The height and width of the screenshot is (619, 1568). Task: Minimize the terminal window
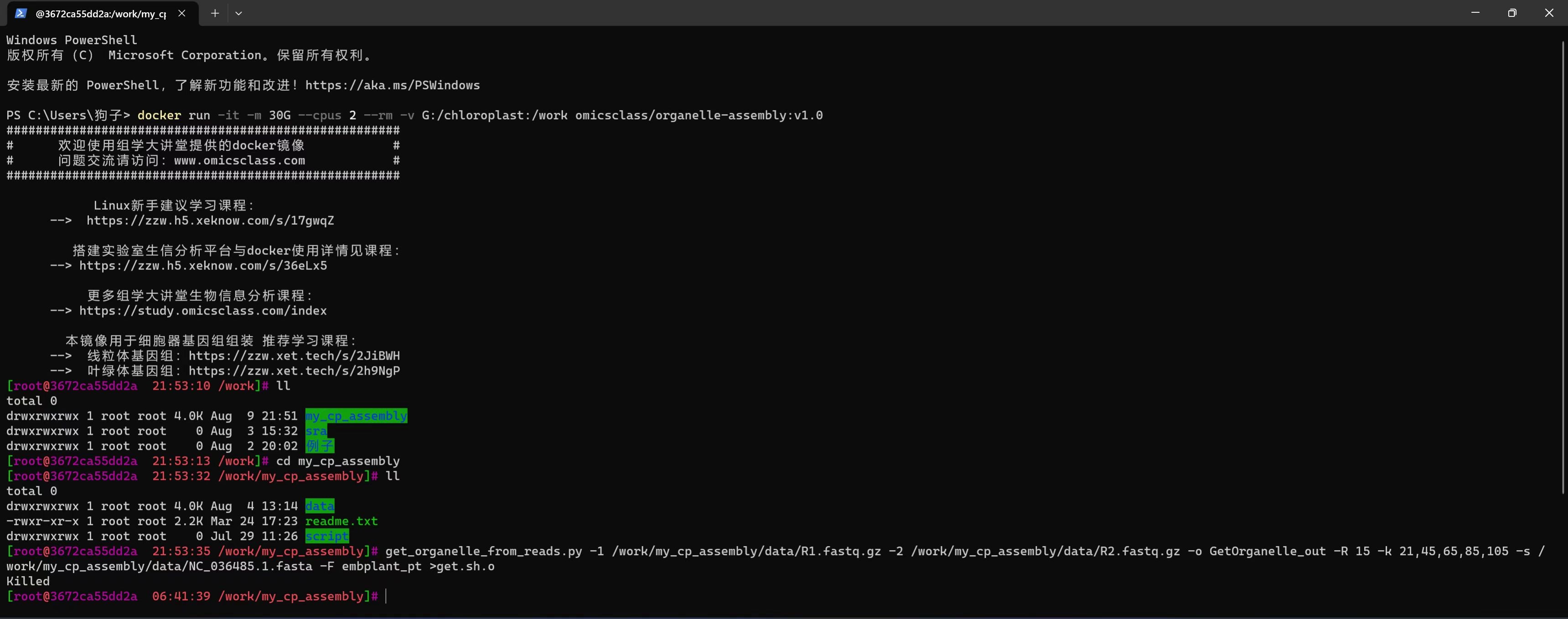coord(1475,13)
